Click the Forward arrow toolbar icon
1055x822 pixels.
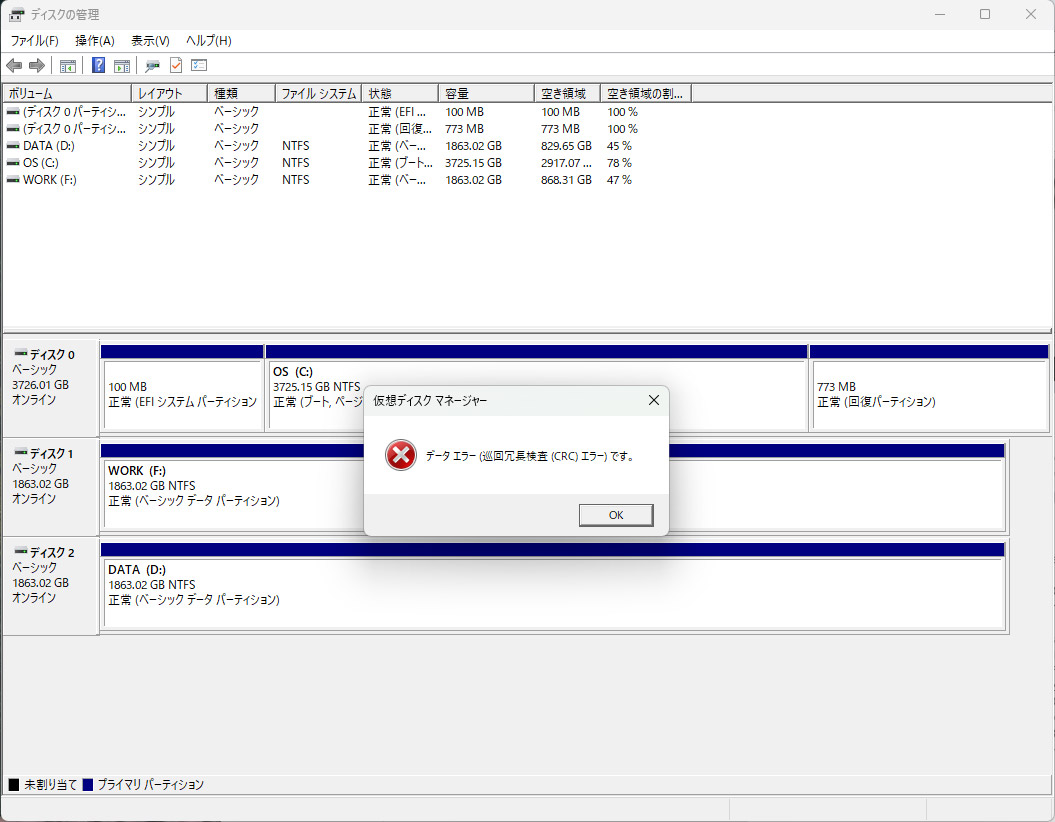click(x=37, y=65)
